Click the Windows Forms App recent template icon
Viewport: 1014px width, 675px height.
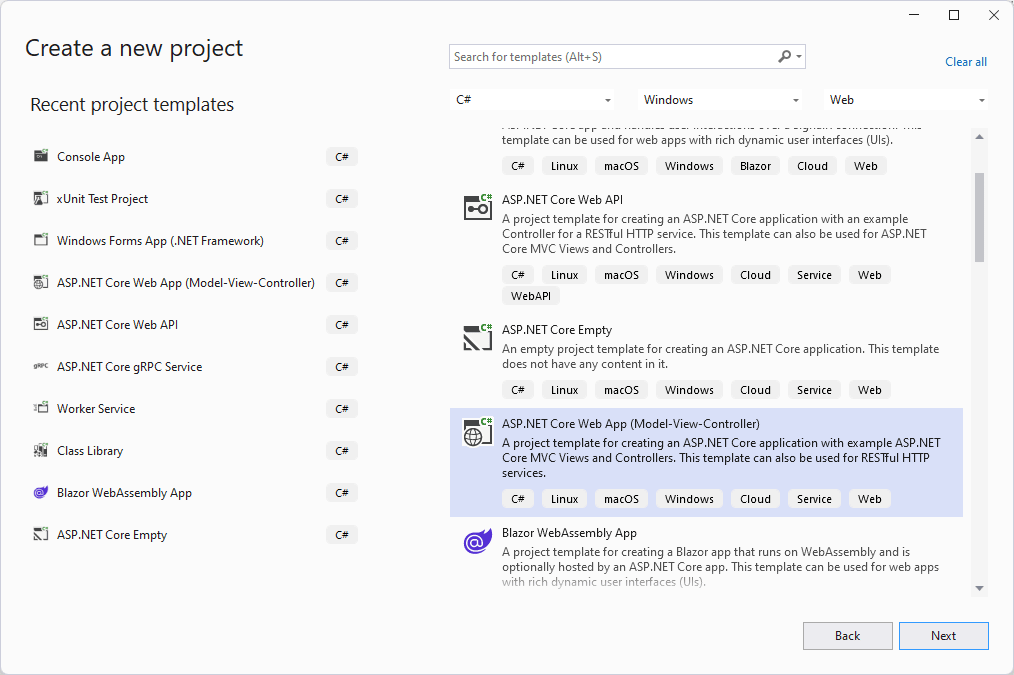(x=41, y=240)
